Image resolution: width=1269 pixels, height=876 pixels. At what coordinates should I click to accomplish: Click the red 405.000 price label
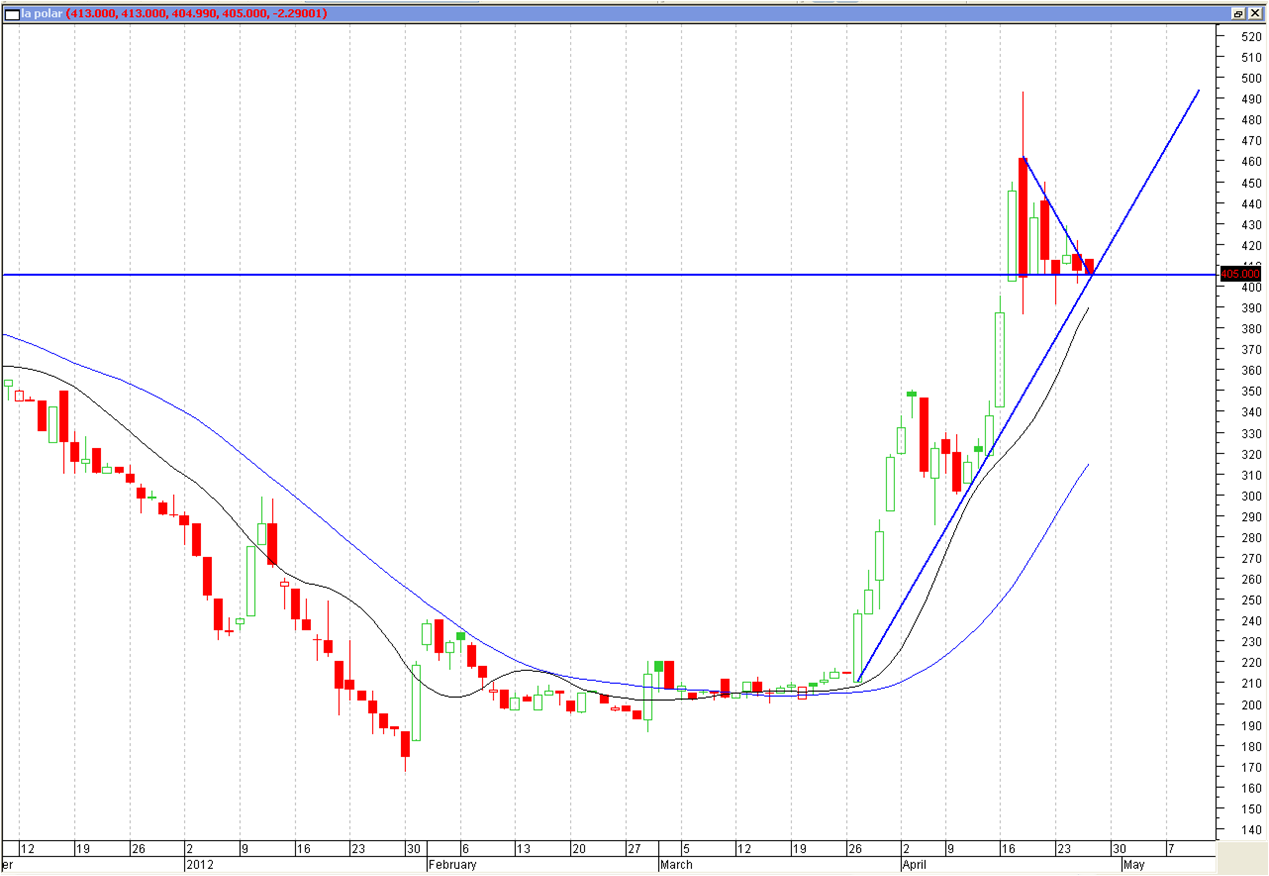coord(1240,273)
